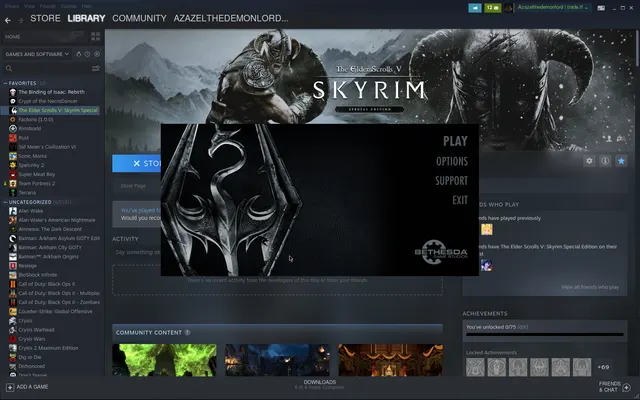This screenshot has width=640, height=400.
Task: Click the library HOME button
Action: (44, 37)
